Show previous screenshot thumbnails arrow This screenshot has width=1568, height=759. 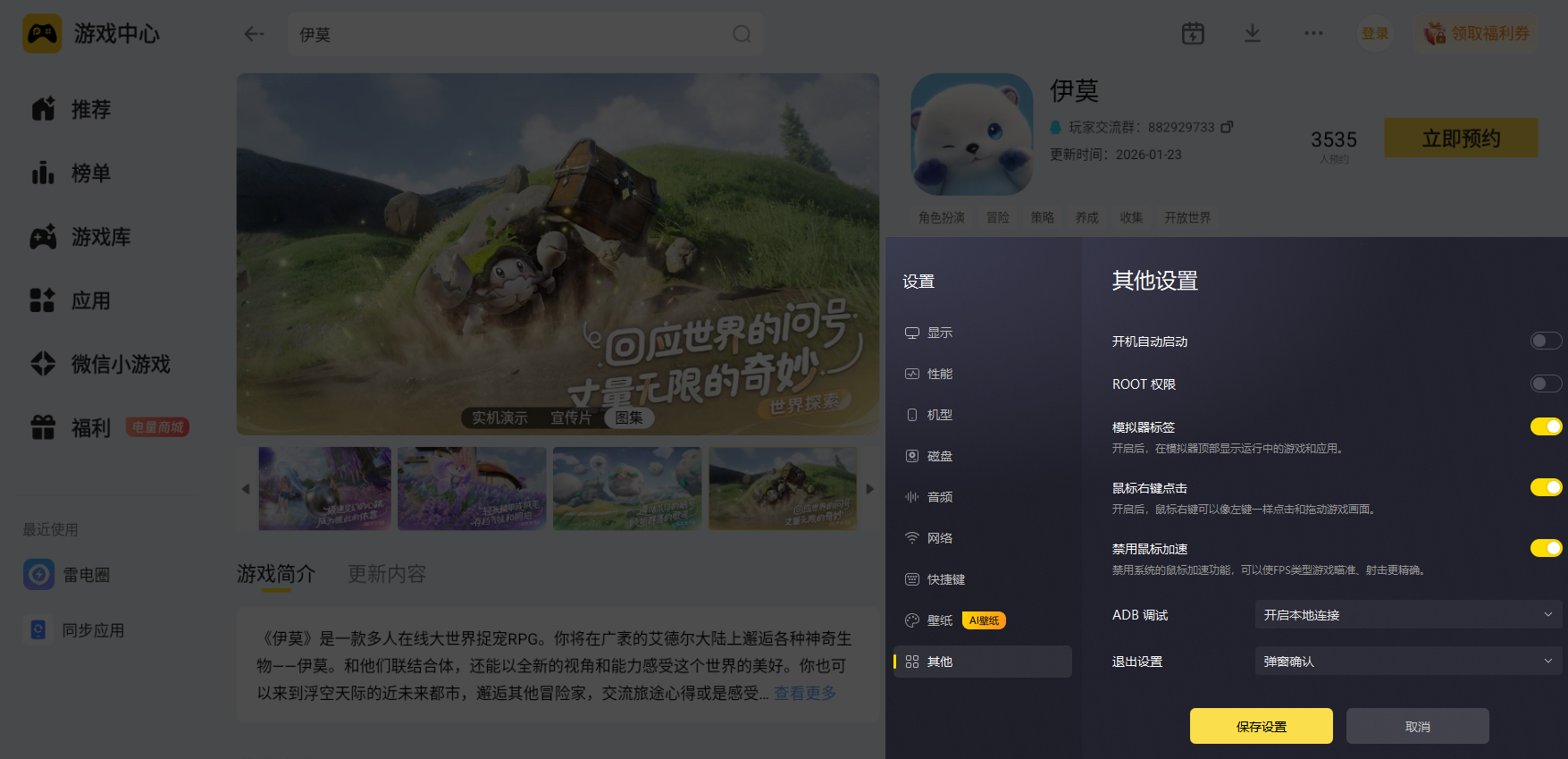tap(246, 489)
